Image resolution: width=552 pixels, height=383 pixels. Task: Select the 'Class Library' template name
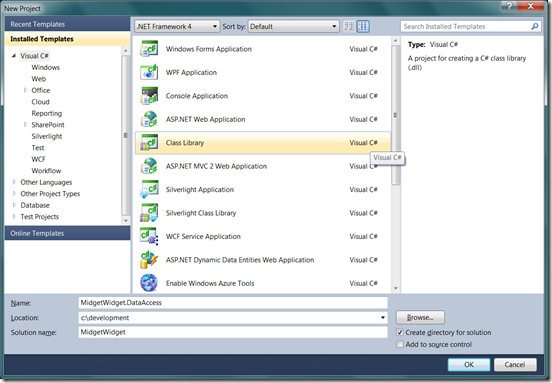[x=185, y=143]
